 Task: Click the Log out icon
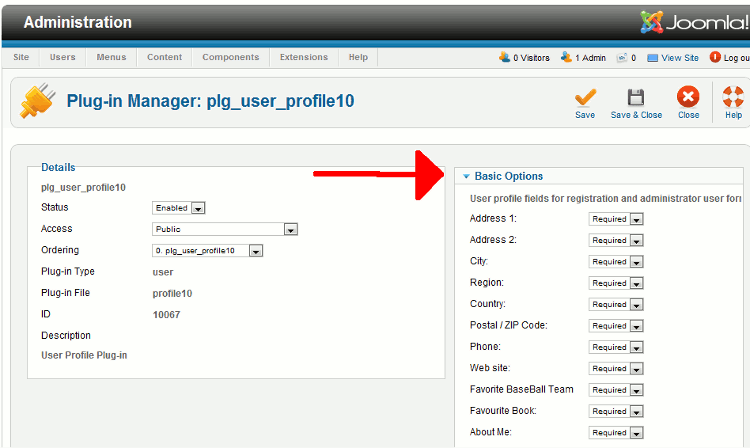[x=715, y=58]
